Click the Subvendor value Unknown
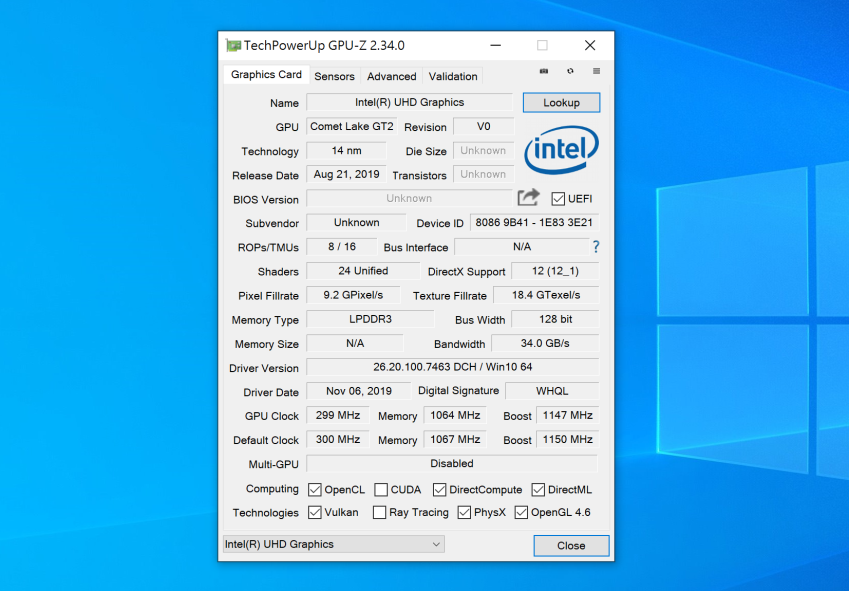Screen dimensions: 849x591 pyautogui.click(x=356, y=222)
